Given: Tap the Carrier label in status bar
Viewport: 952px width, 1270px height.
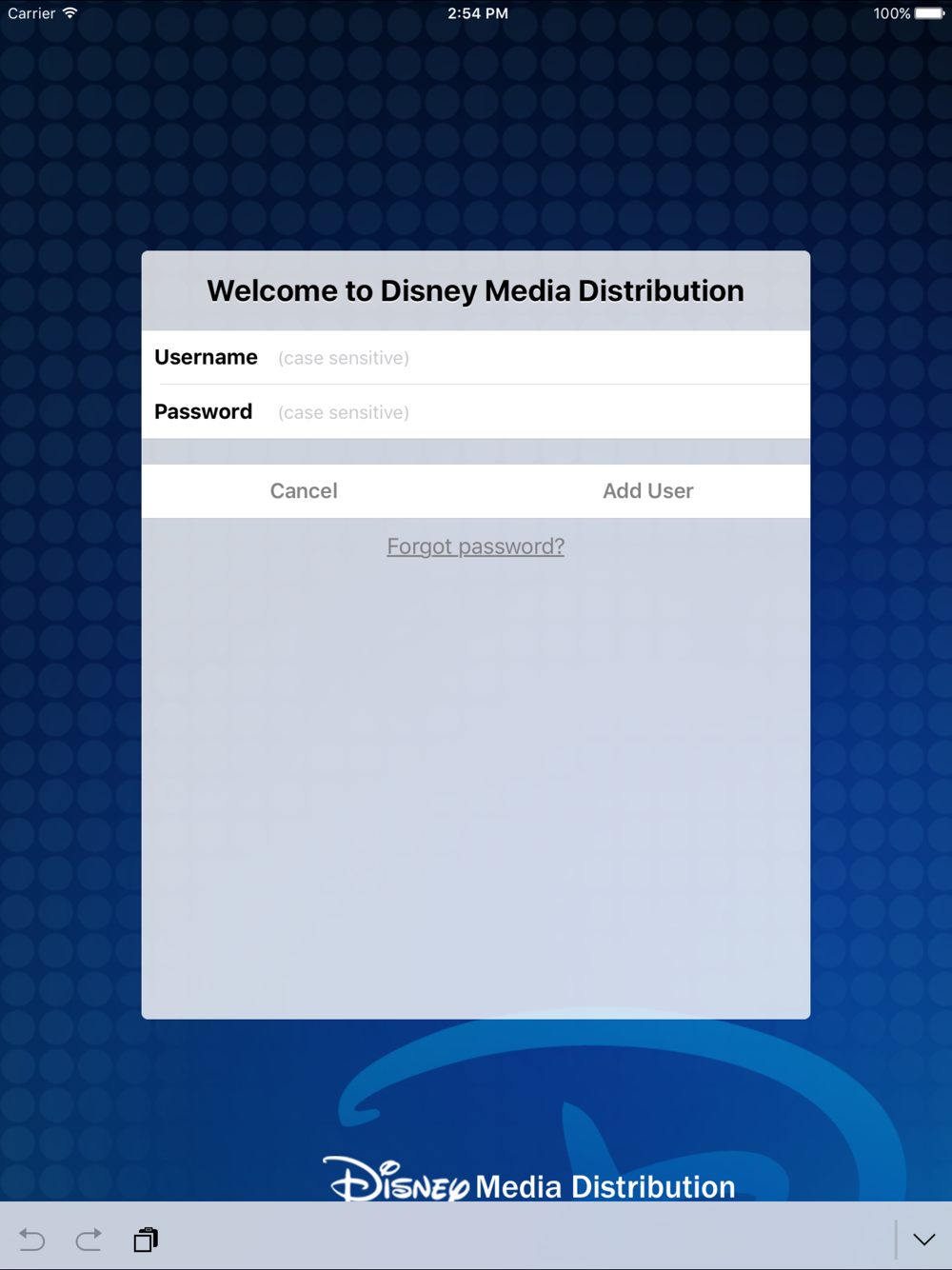Looking at the screenshot, I should click(31, 13).
